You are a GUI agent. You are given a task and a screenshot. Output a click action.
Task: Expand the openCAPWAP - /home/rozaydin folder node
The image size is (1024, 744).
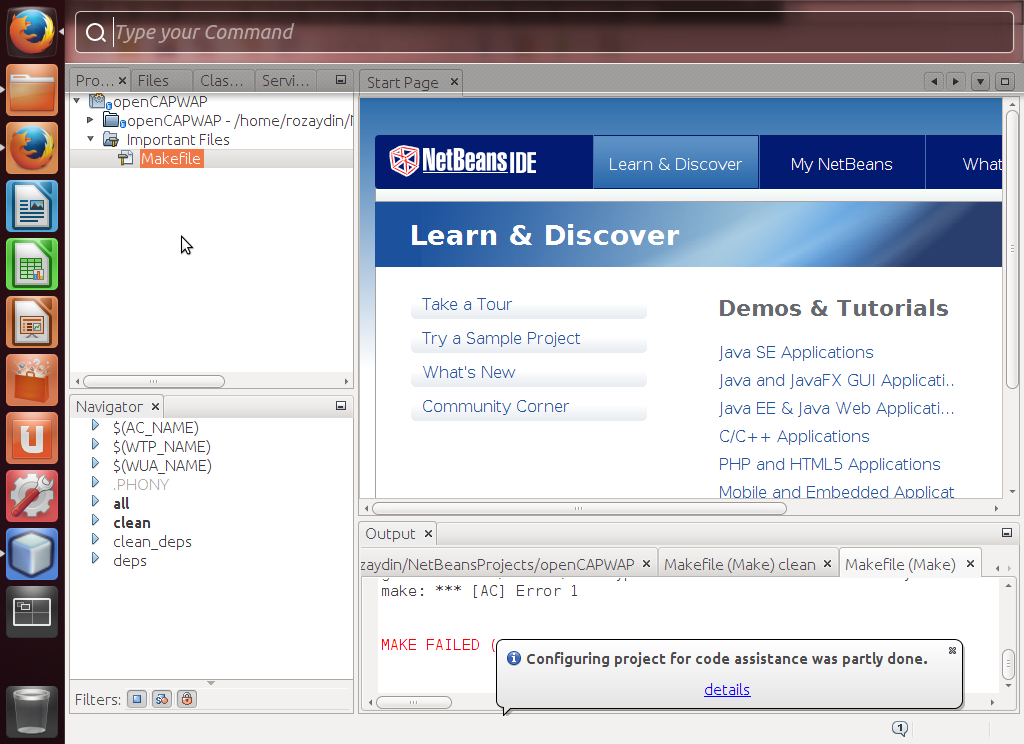90,120
